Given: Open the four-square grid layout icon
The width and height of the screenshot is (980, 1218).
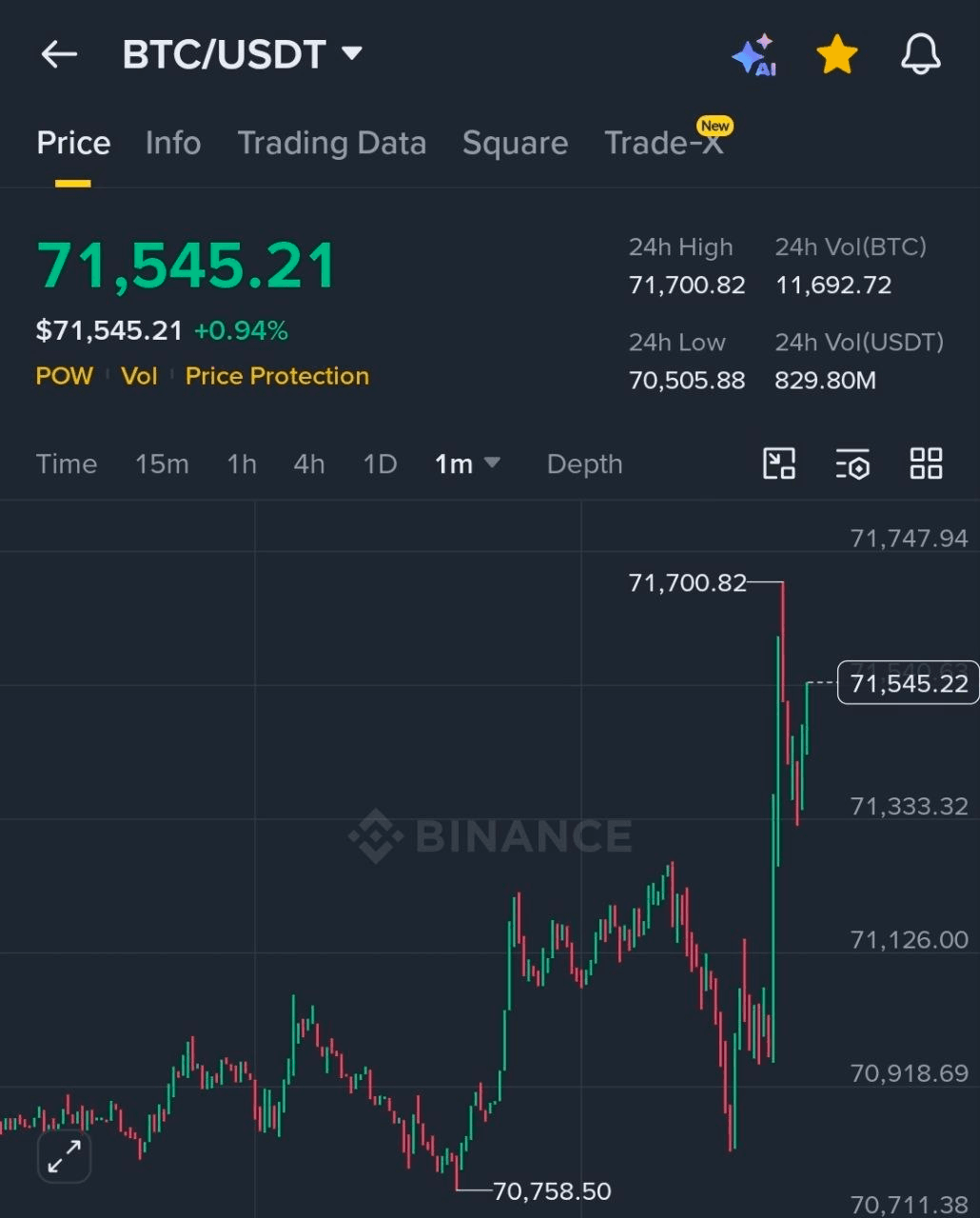Looking at the screenshot, I should click(x=926, y=464).
